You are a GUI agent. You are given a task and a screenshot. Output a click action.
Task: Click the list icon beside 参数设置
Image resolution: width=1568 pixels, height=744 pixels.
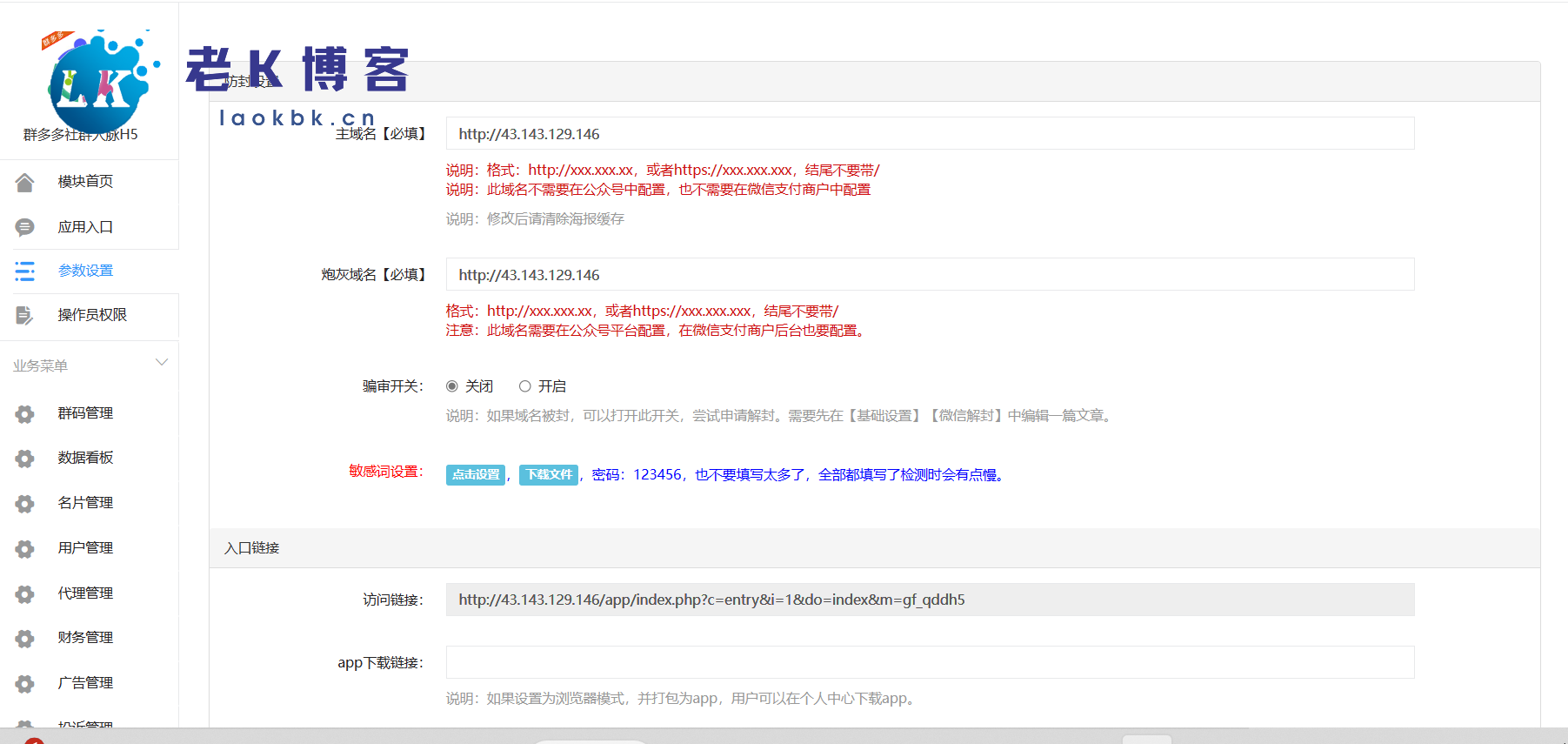tap(24, 271)
